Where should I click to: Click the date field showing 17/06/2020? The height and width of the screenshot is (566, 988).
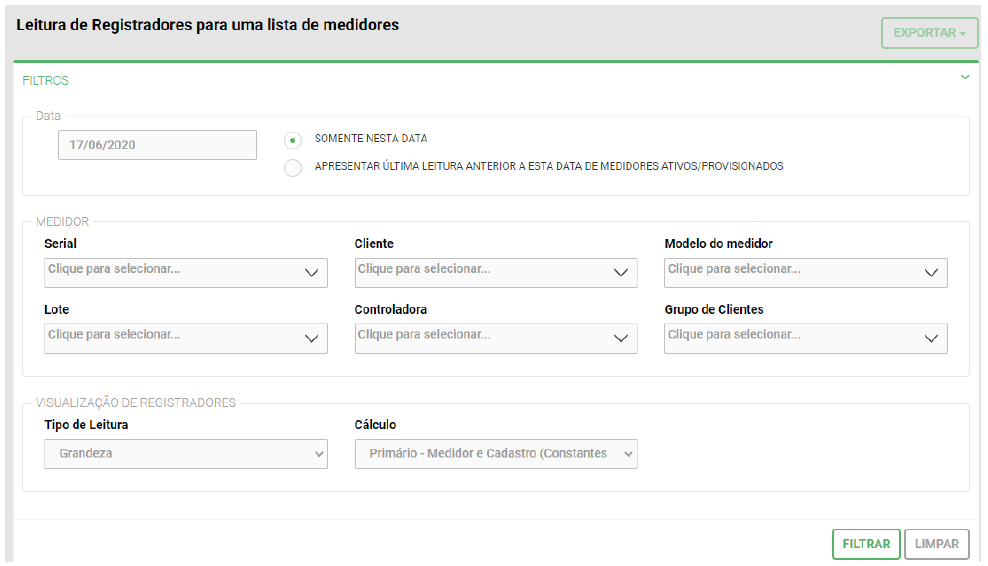click(158, 145)
